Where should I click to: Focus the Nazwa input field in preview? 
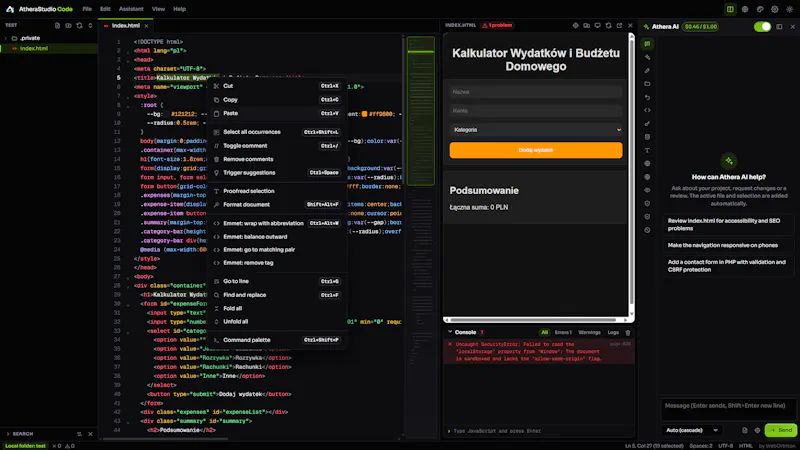coord(536,92)
